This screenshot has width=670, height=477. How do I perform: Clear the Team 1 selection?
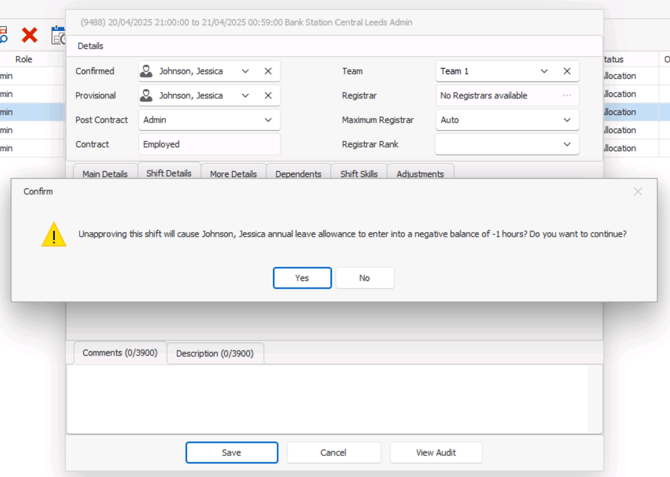(567, 71)
